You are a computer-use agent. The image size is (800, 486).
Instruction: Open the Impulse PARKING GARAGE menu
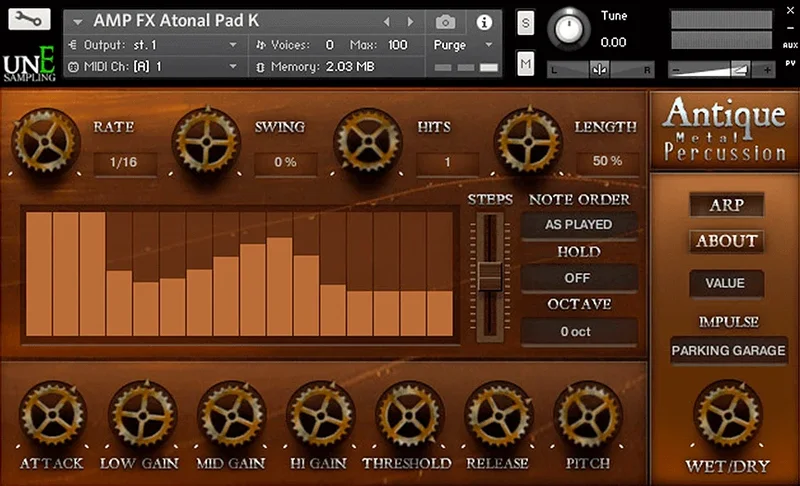coord(729,350)
